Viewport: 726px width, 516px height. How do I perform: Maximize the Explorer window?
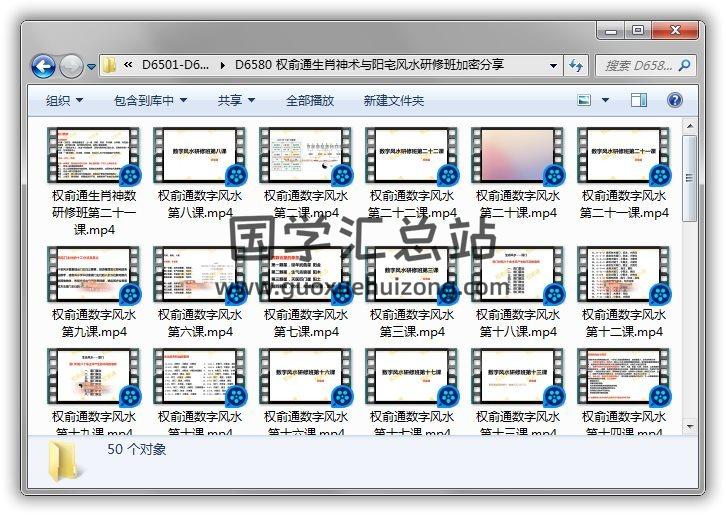coord(638,31)
